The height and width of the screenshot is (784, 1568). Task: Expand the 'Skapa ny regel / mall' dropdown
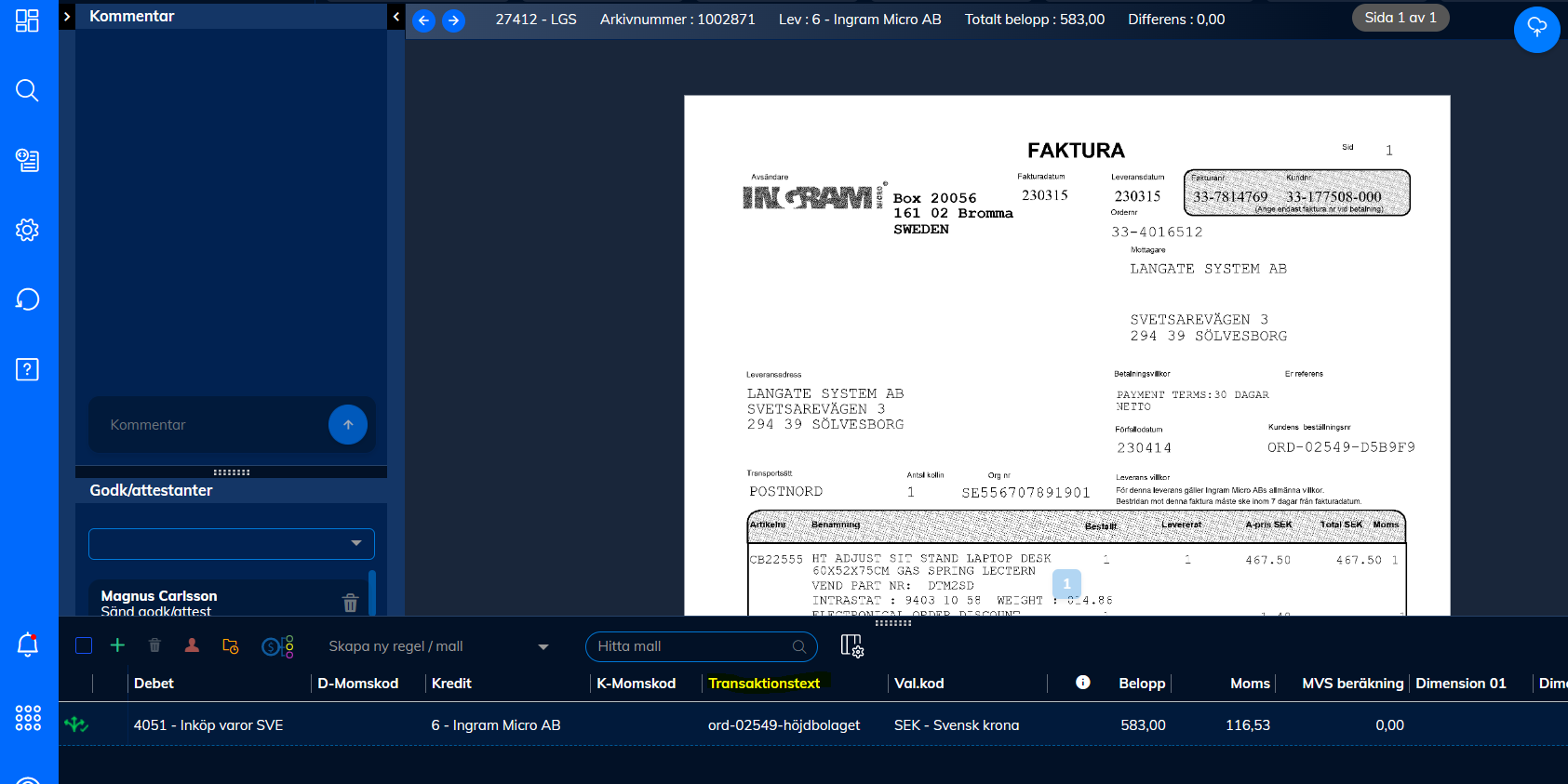543,646
